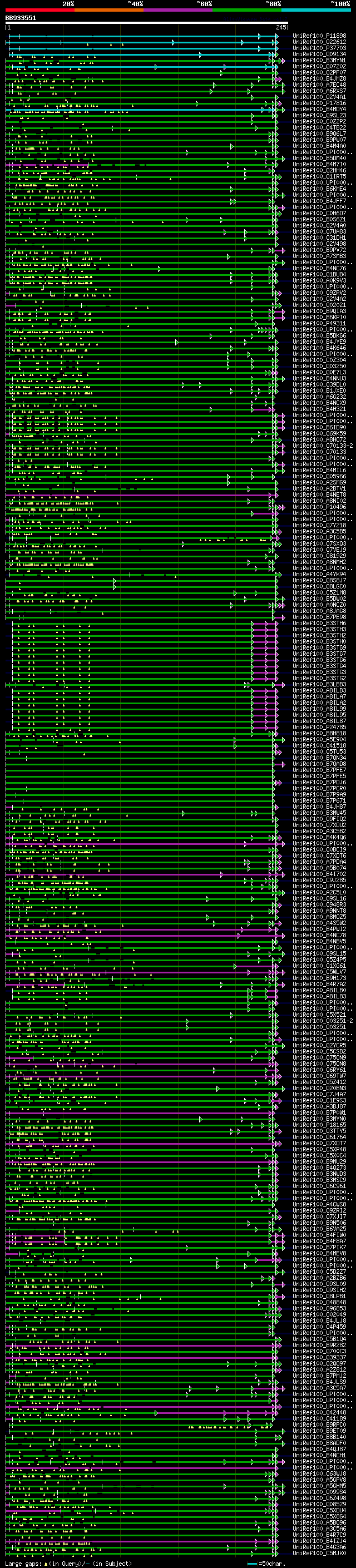Select the UniRef100_B7PE98 label
This screenshot has height=1568, width=356.
(319, 617)
